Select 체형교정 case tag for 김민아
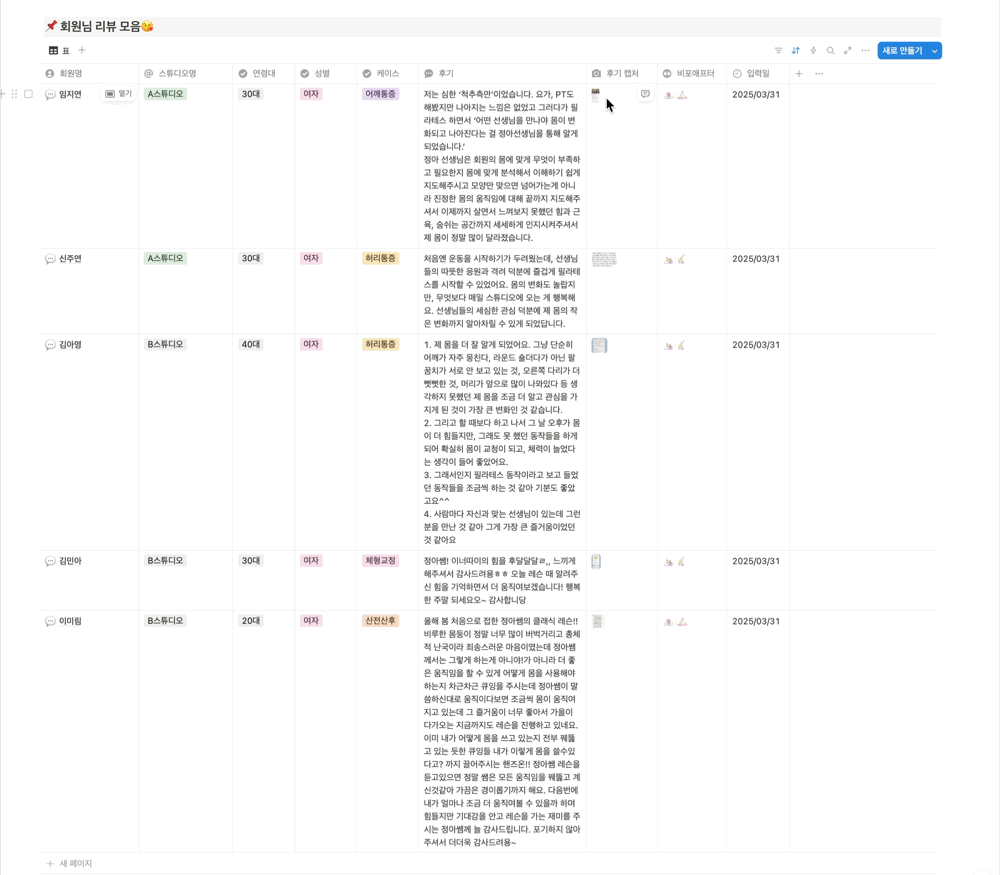The image size is (1000, 875). [380, 561]
